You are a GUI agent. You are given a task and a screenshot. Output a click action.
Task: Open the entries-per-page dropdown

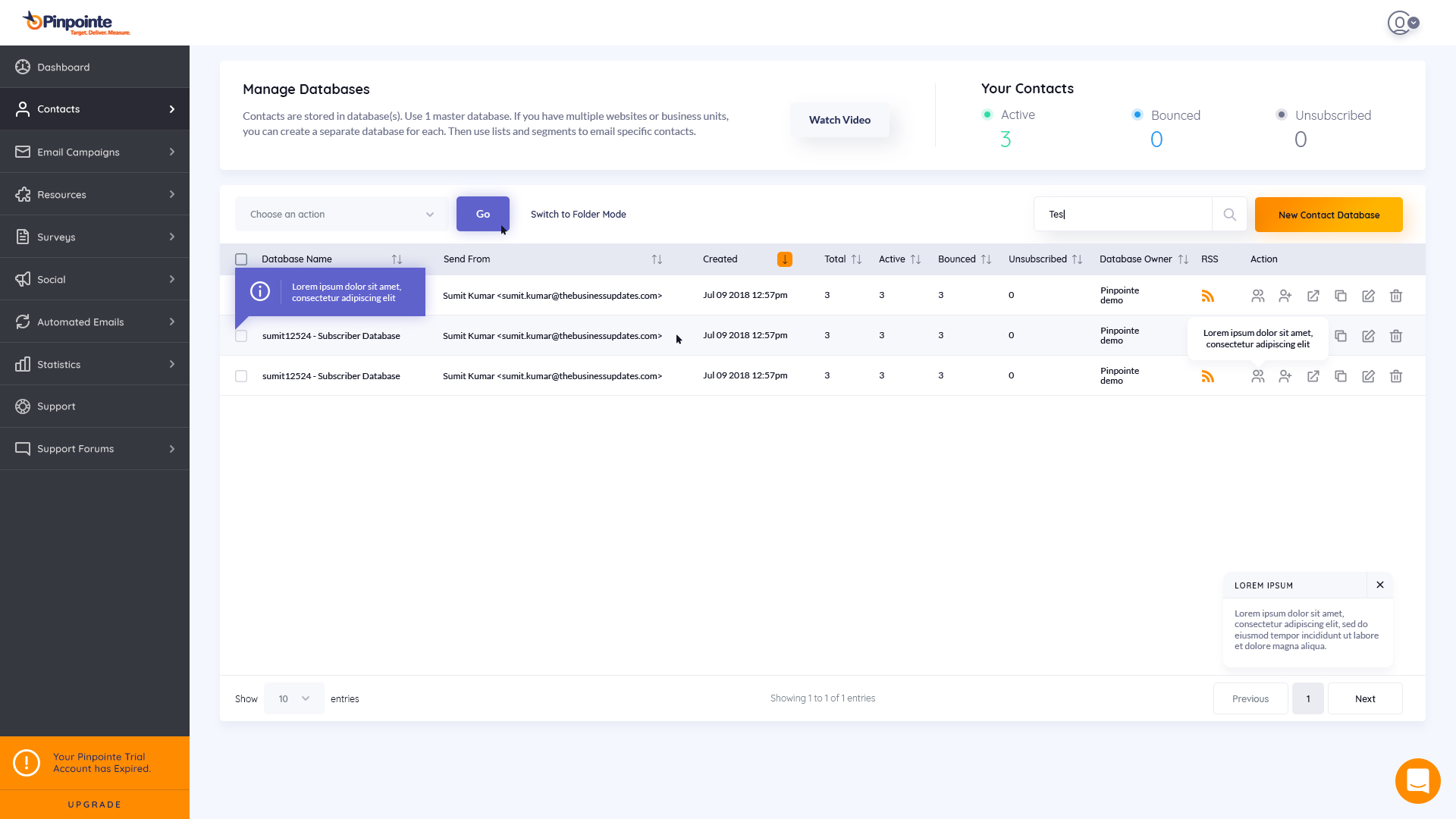pyautogui.click(x=294, y=698)
